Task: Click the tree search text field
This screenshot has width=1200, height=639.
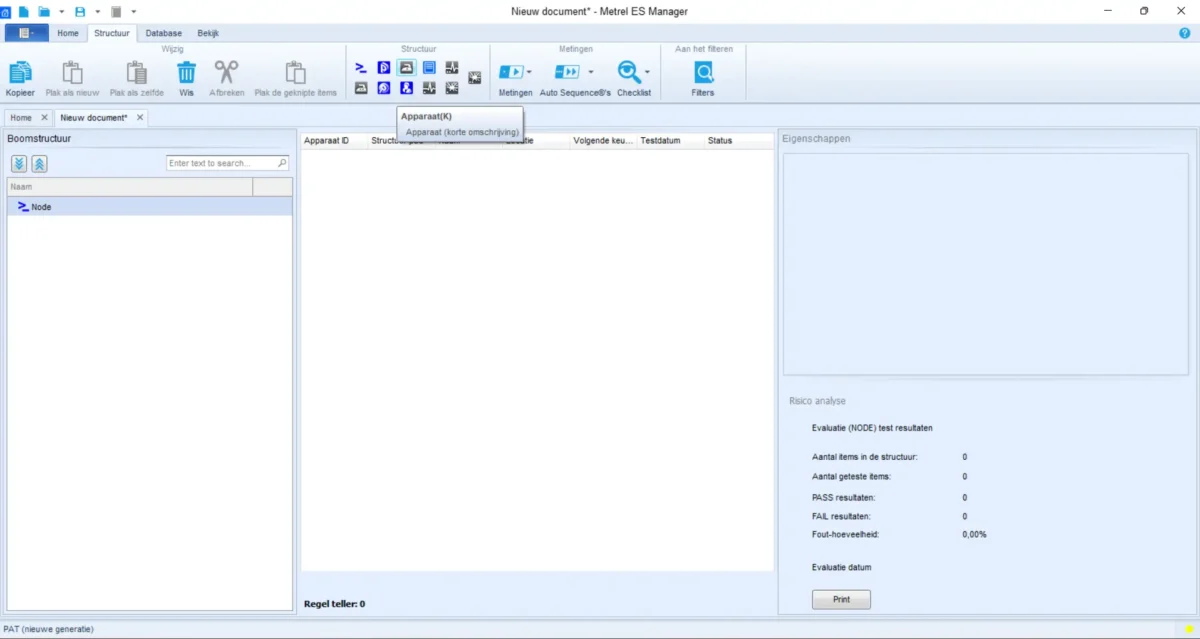Action: tap(223, 163)
